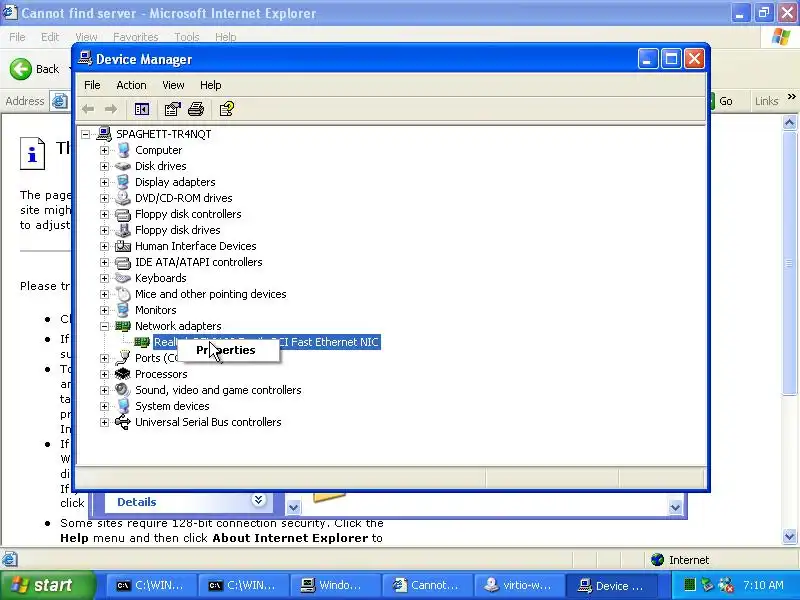Click the Realtek NIC device icon

pyautogui.click(x=142, y=342)
